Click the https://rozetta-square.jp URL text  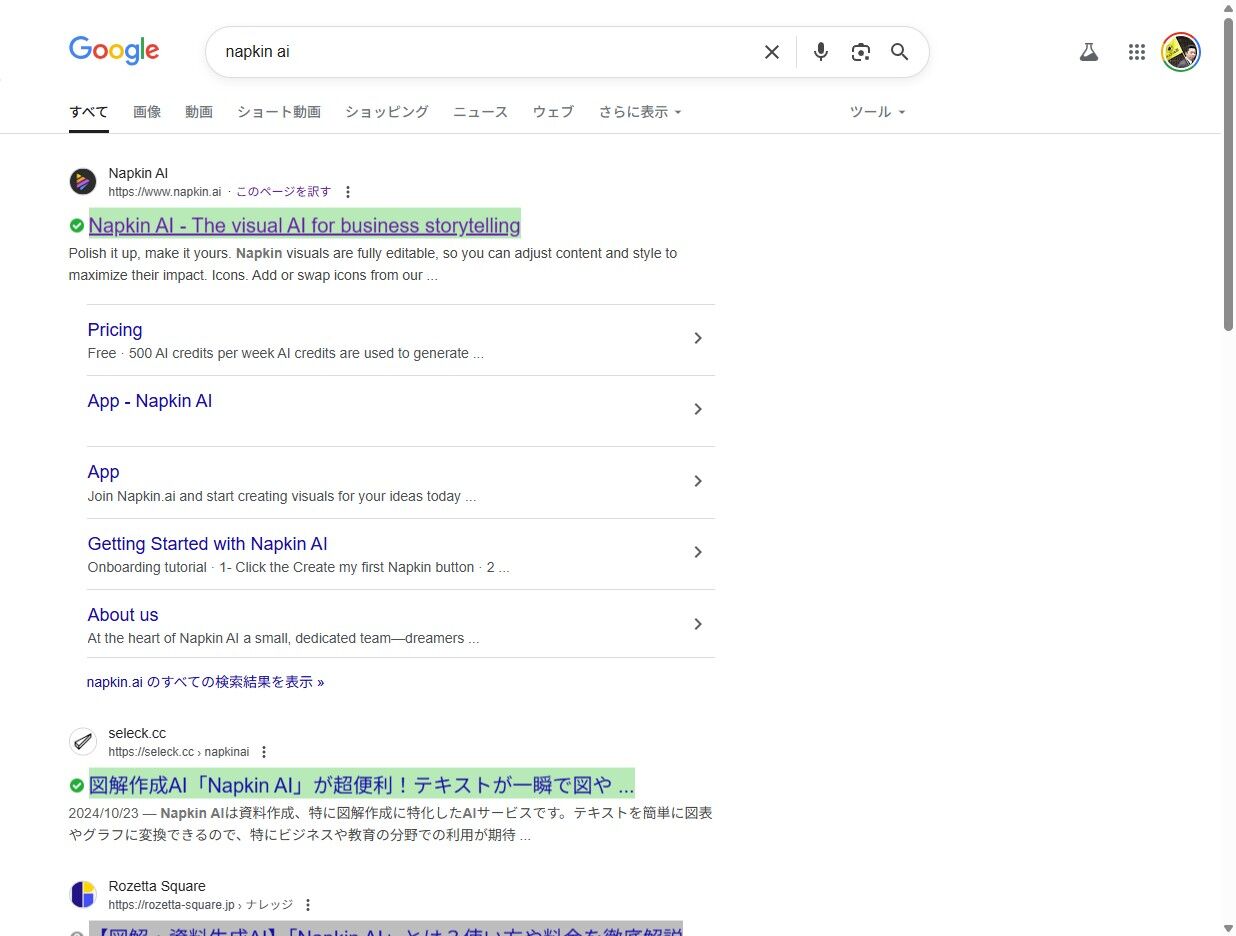pyautogui.click(x=173, y=905)
